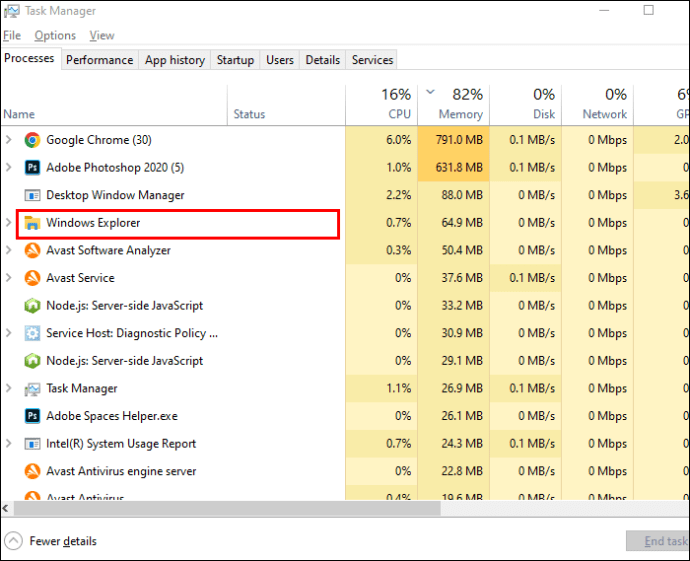This screenshot has width=690, height=561.
Task: Select the Processes tab
Action: point(29,58)
